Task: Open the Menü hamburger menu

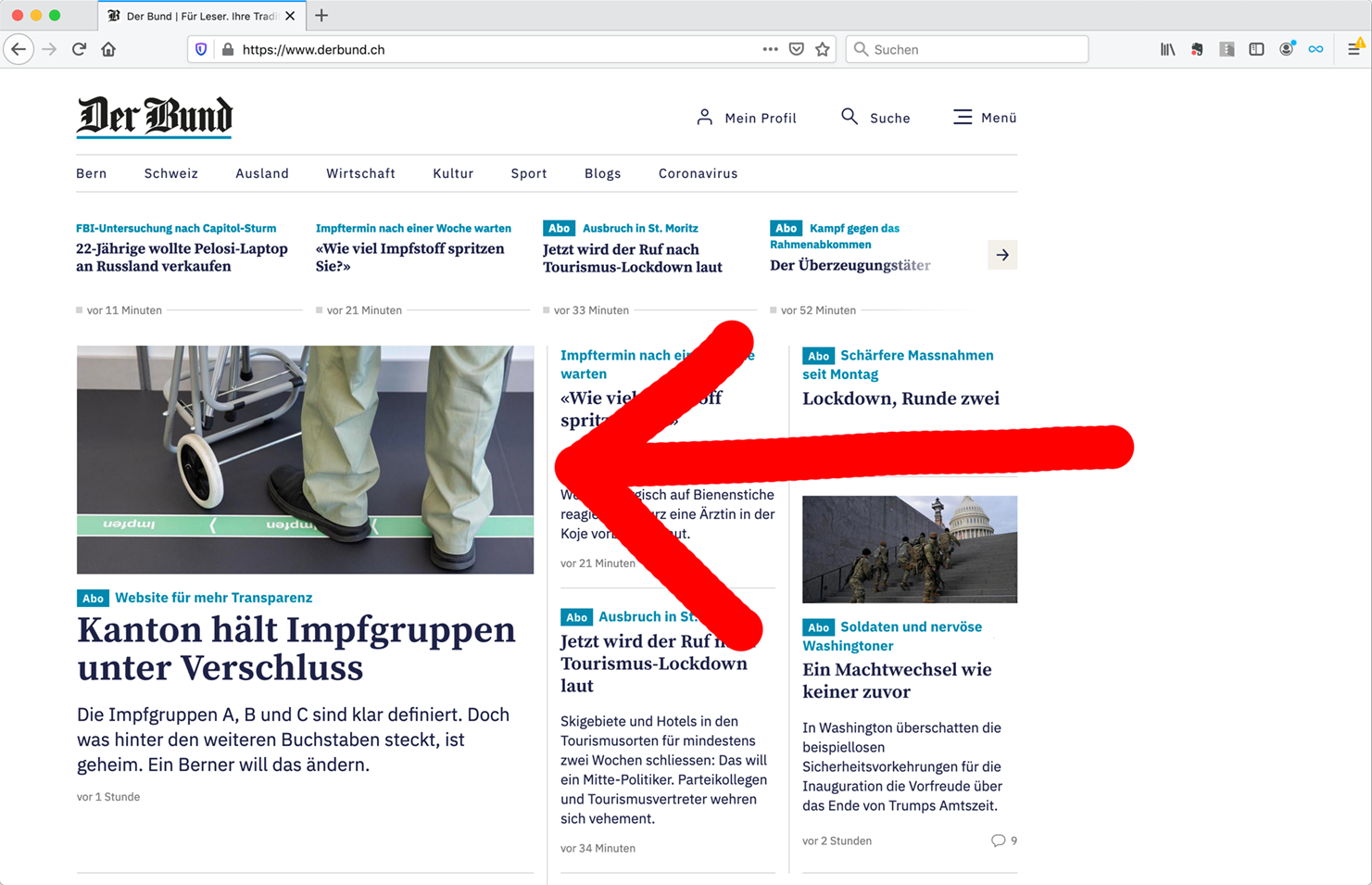Action: 985,118
